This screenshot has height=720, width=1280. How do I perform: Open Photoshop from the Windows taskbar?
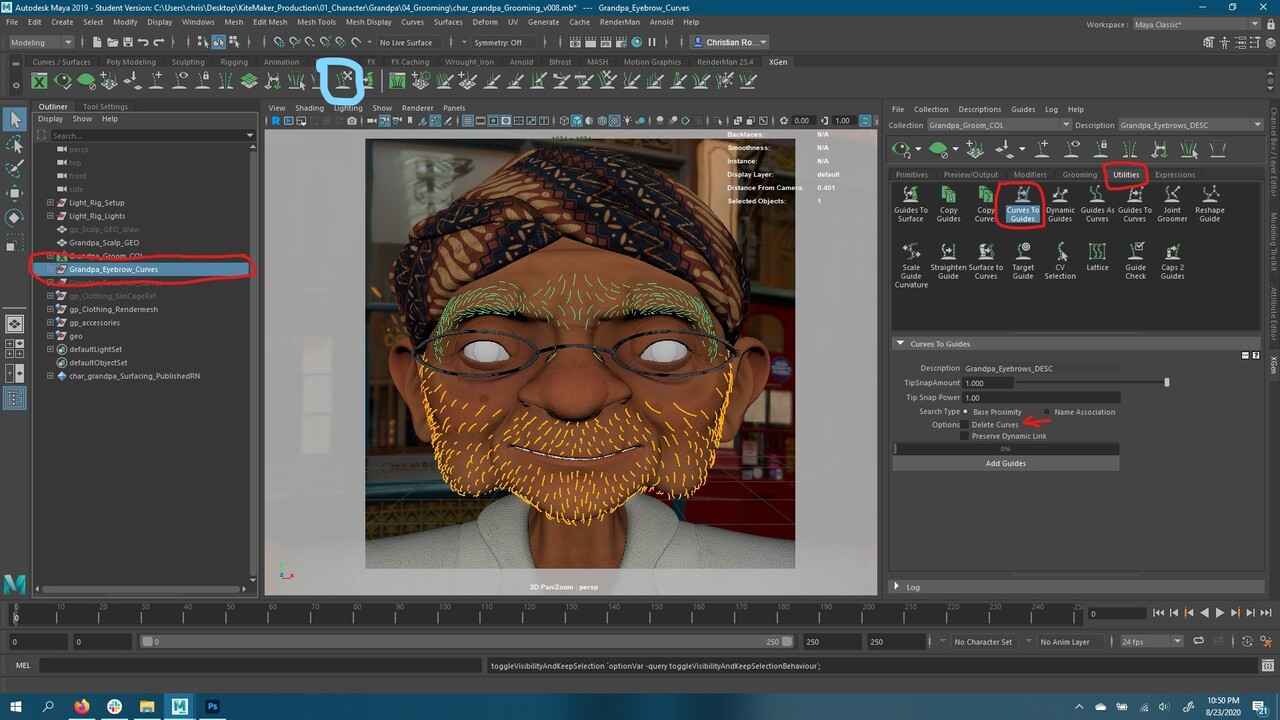point(212,706)
